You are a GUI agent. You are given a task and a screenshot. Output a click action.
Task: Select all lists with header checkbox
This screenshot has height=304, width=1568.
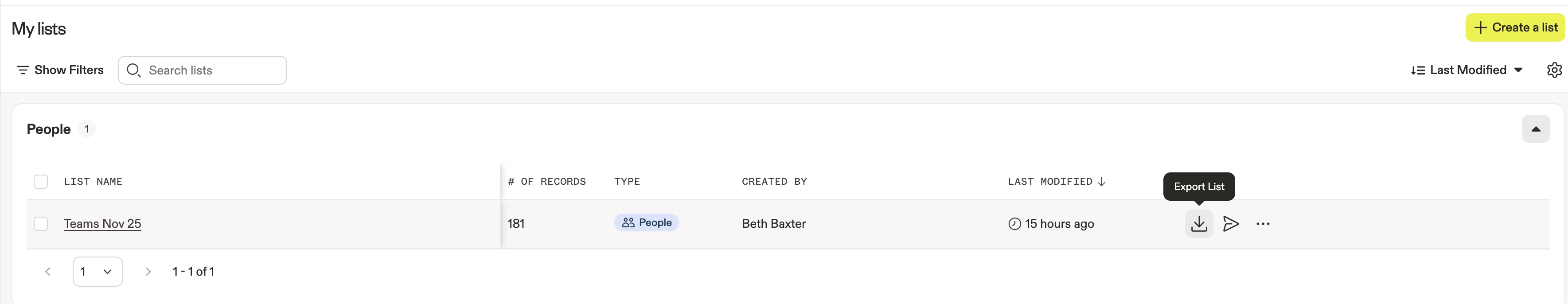coord(41,182)
